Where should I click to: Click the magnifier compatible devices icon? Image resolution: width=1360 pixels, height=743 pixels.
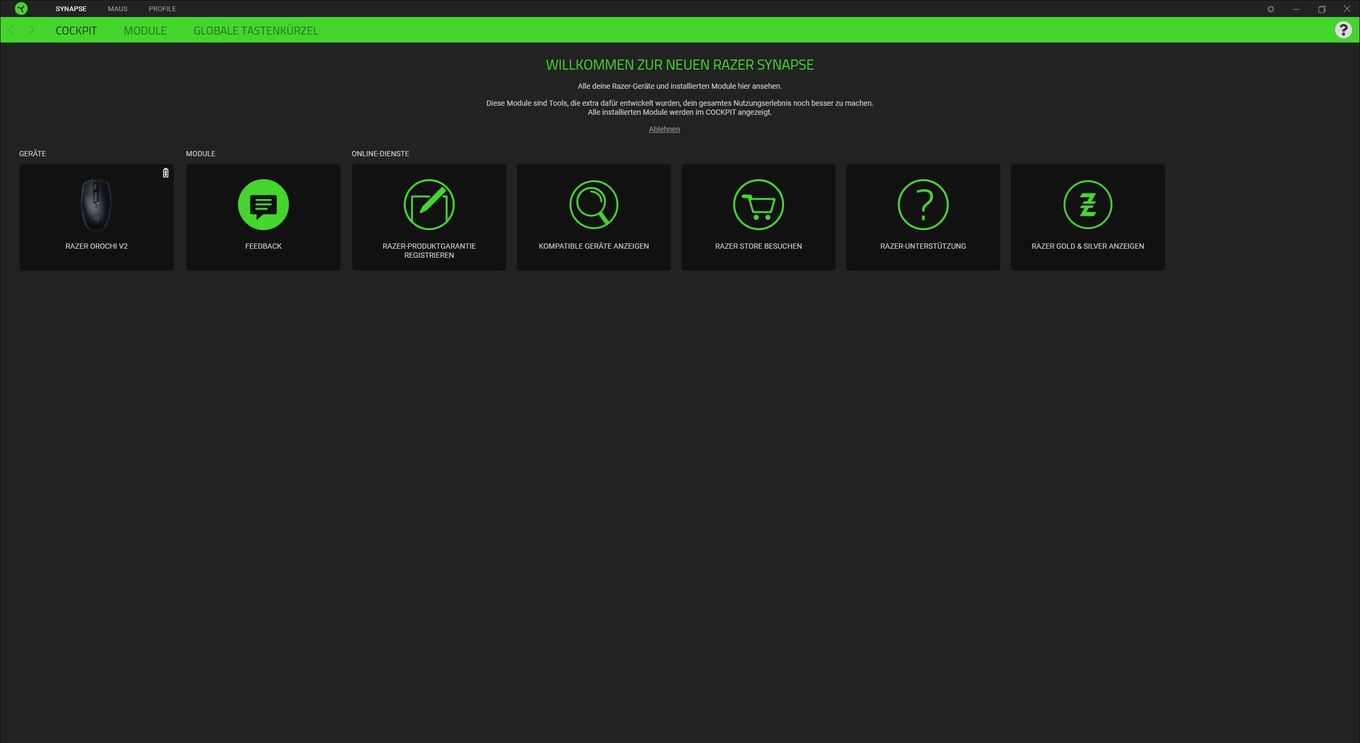pyautogui.click(x=594, y=205)
